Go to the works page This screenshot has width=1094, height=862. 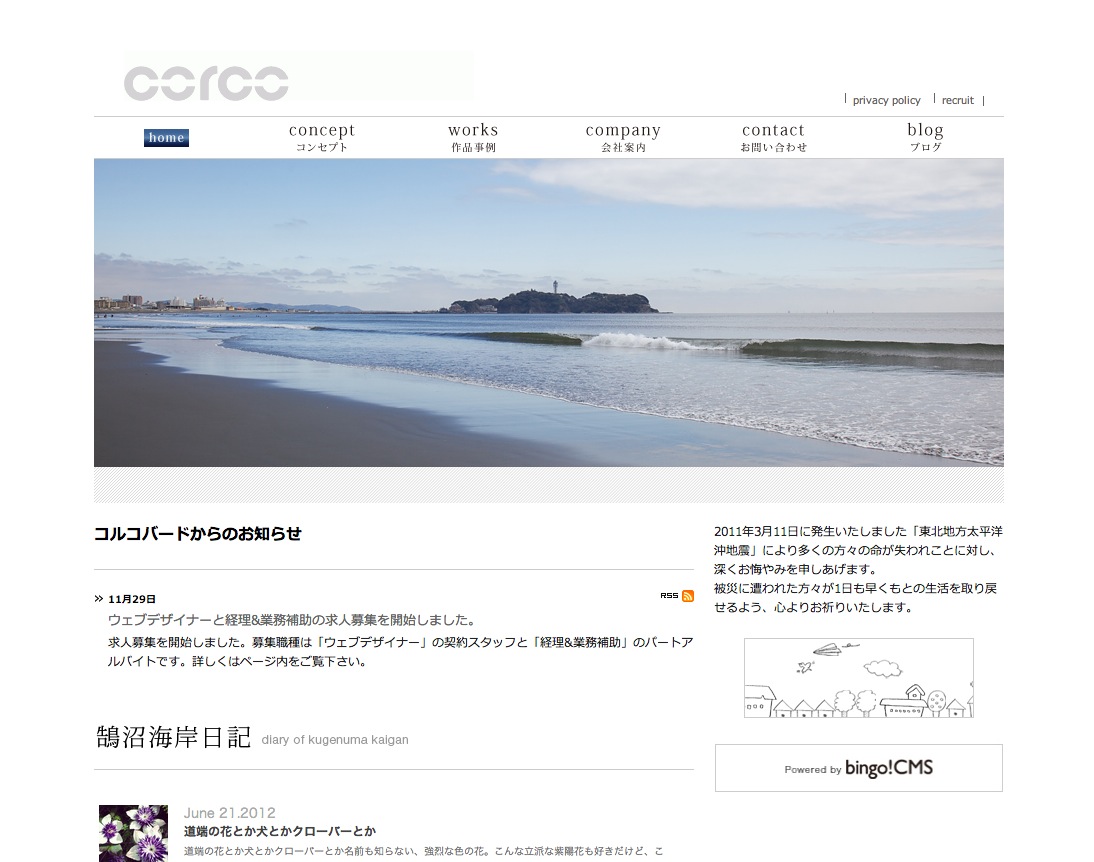click(x=473, y=137)
